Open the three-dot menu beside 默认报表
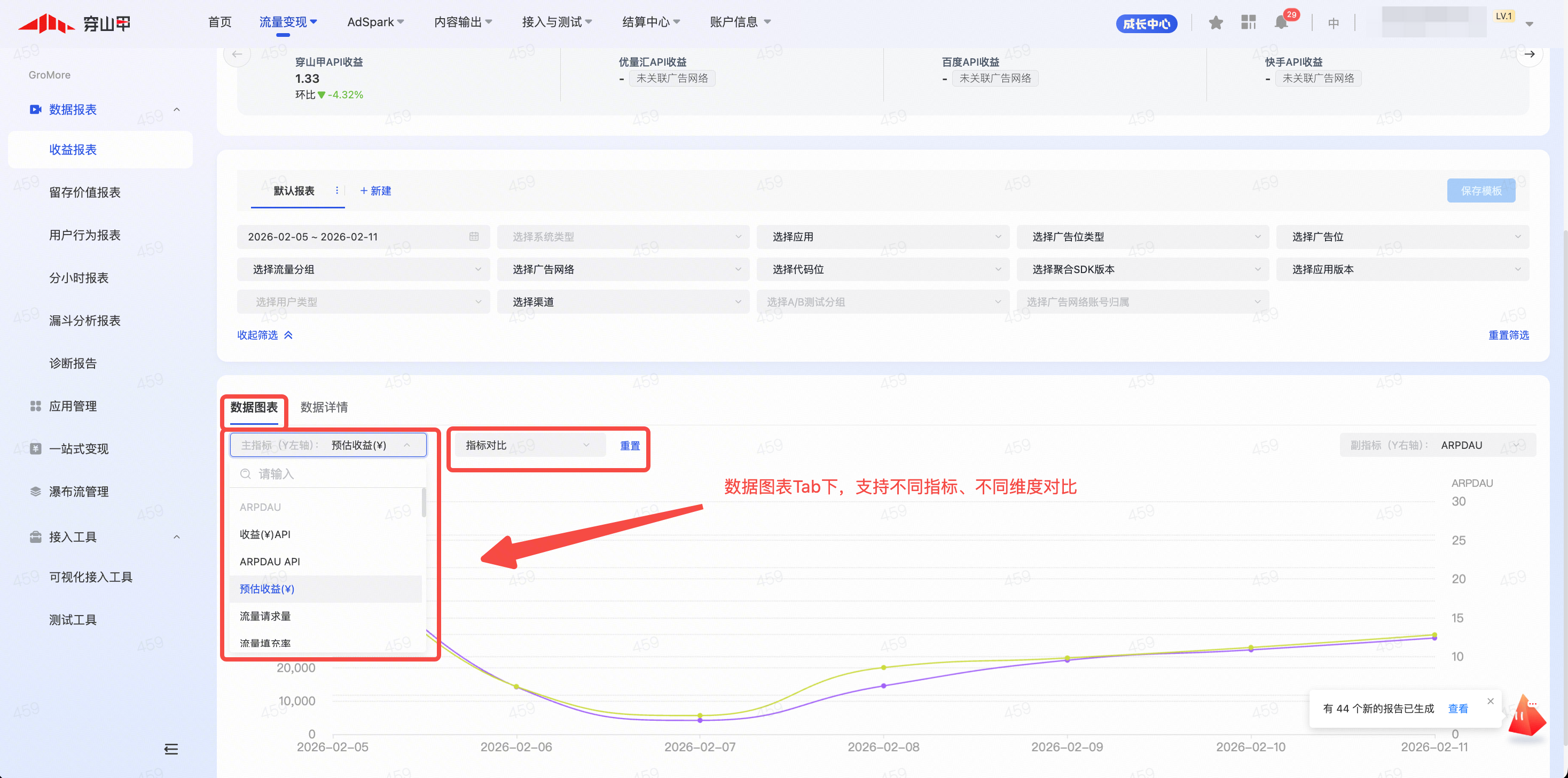Image resolution: width=1568 pixels, height=778 pixels. (x=336, y=191)
